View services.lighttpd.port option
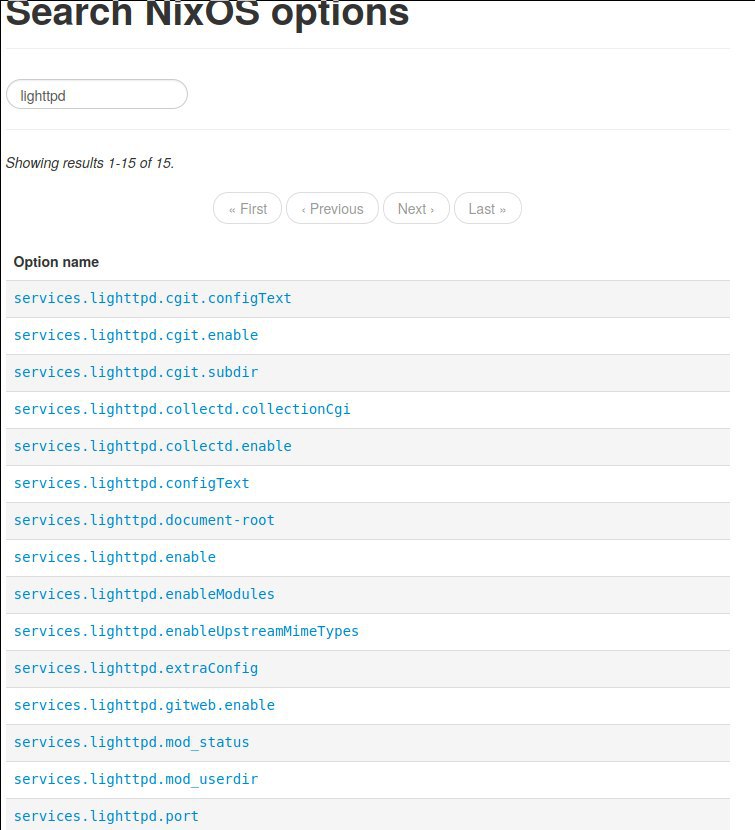This screenshot has width=755, height=830. [x=106, y=817]
